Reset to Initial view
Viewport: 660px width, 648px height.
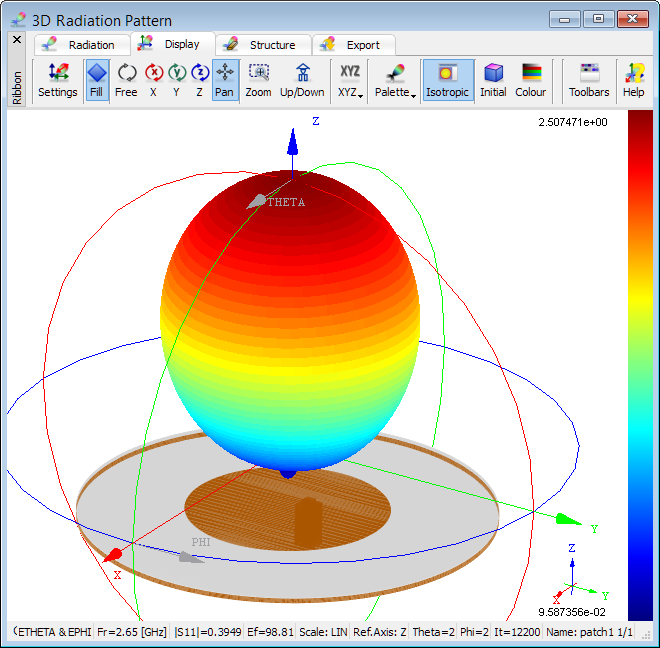point(493,80)
